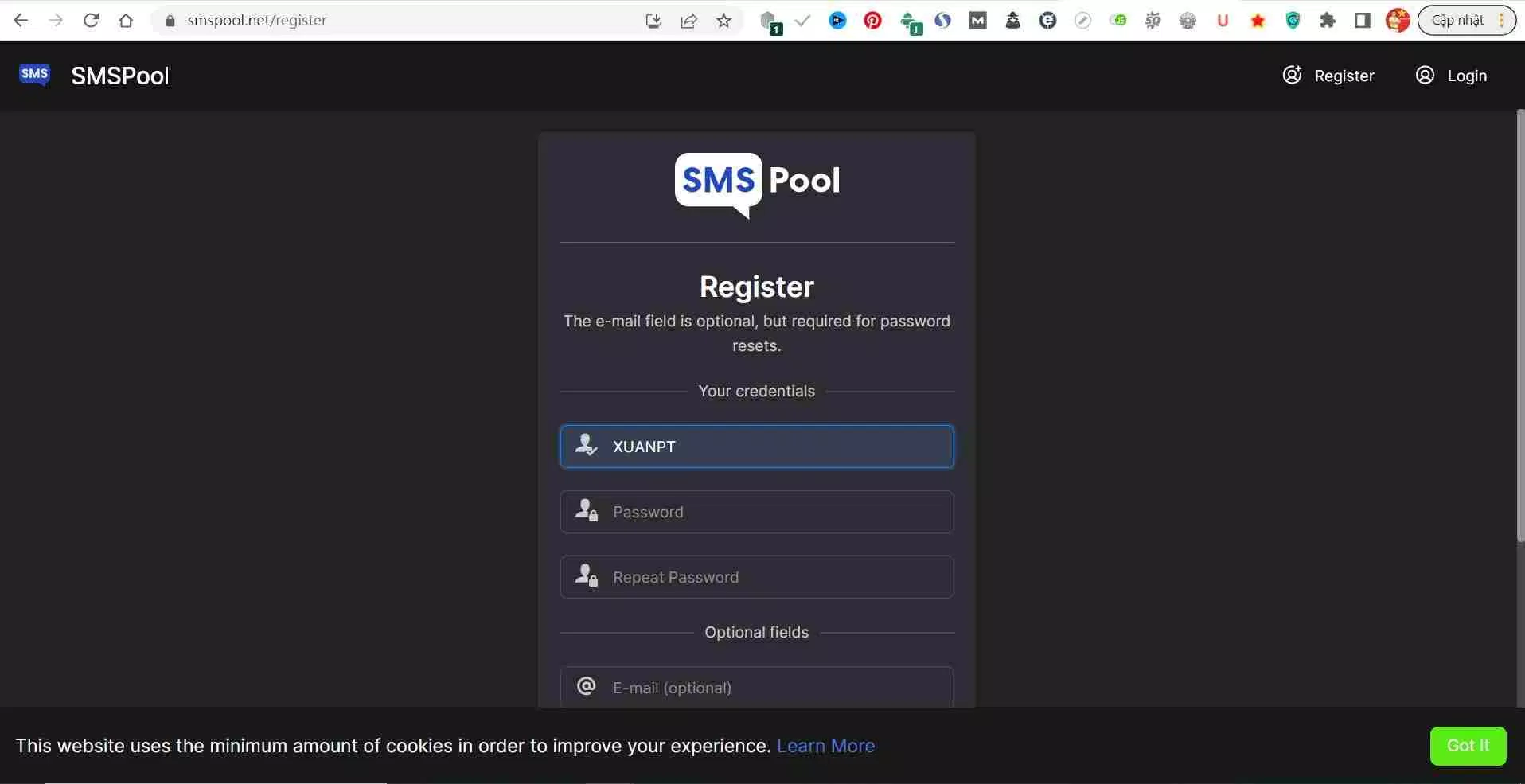Open the M letter extension icon
The width and height of the screenshot is (1525, 784).
tap(977, 21)
